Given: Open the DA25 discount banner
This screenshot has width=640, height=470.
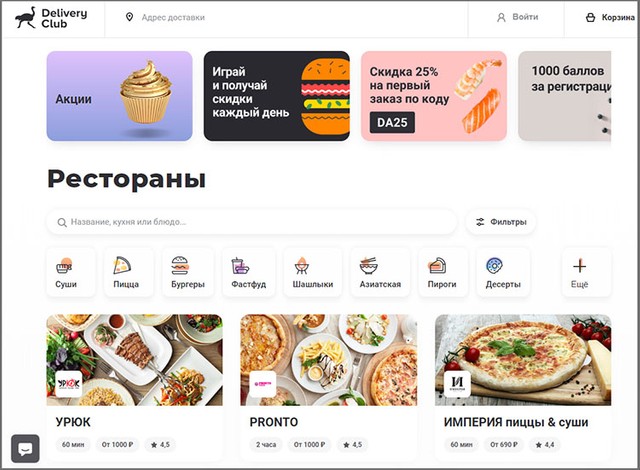Looking at the screenshot, I should tap(434, 96).
